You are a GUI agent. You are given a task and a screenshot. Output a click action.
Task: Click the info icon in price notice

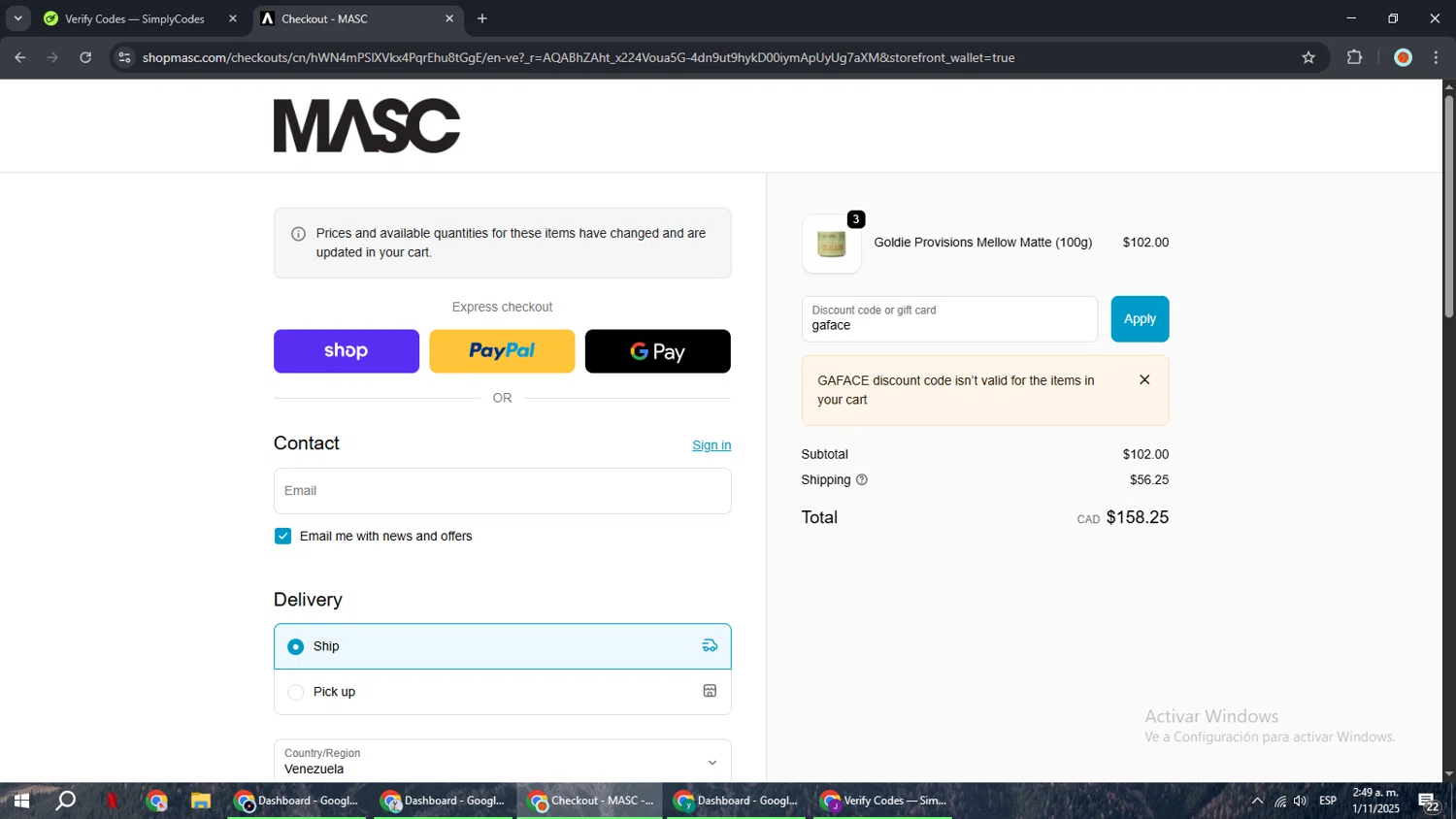point(299,234)
